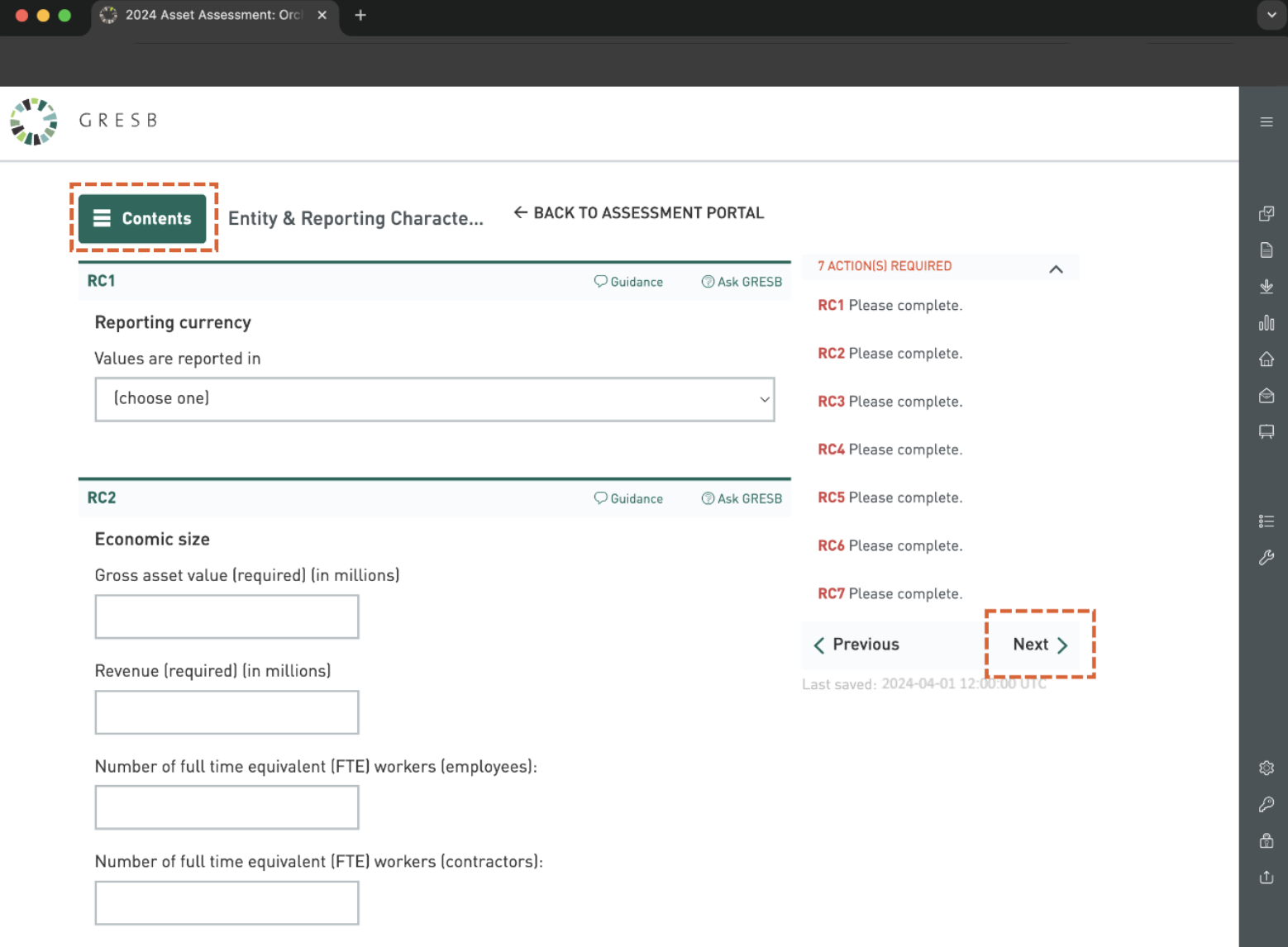Open the settings gear icon in sidebar
The width and height of the screenshot is (1288, 947).
click(1266, 768)
